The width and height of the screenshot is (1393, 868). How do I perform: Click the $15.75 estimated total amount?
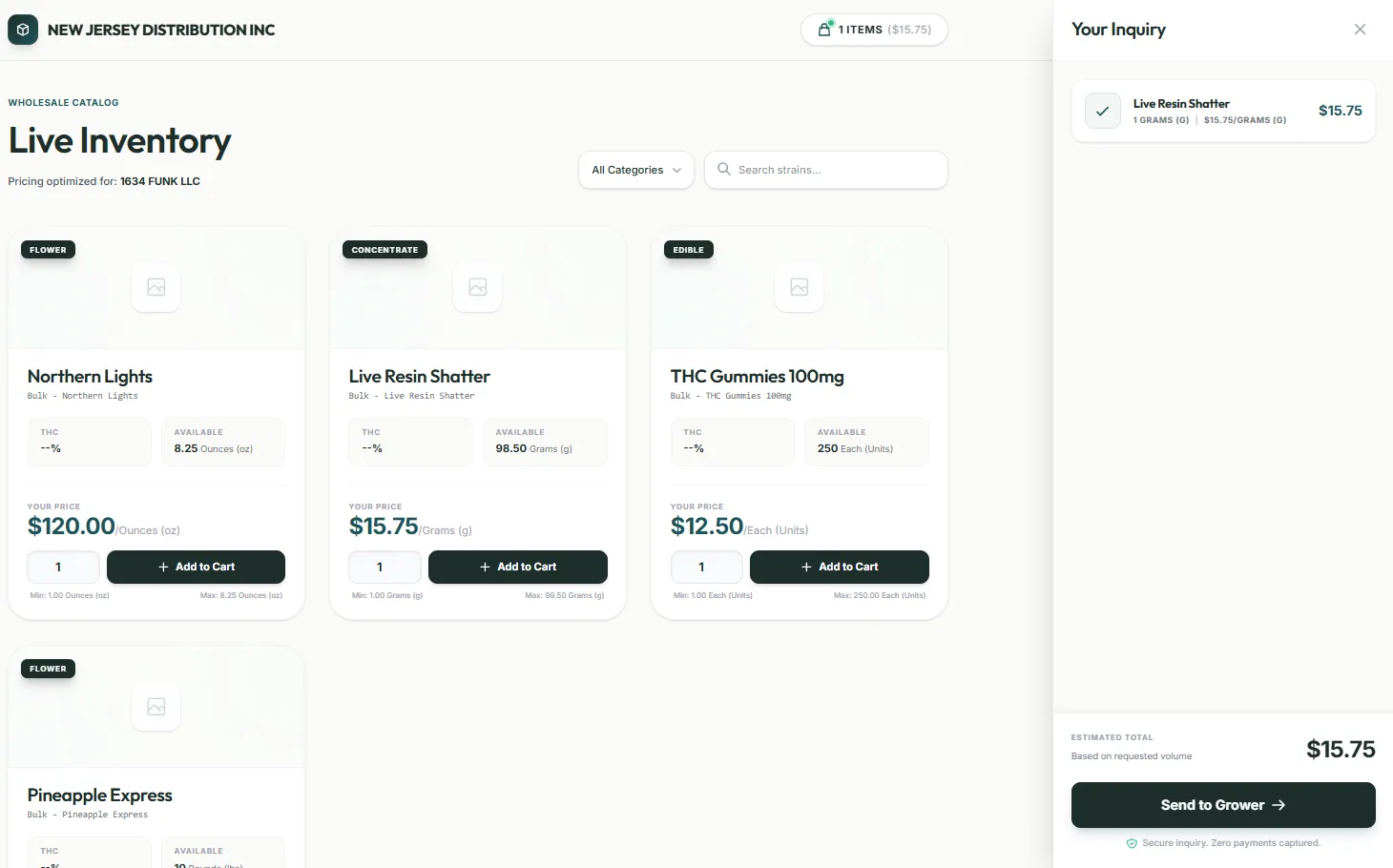click(1341, 750)
